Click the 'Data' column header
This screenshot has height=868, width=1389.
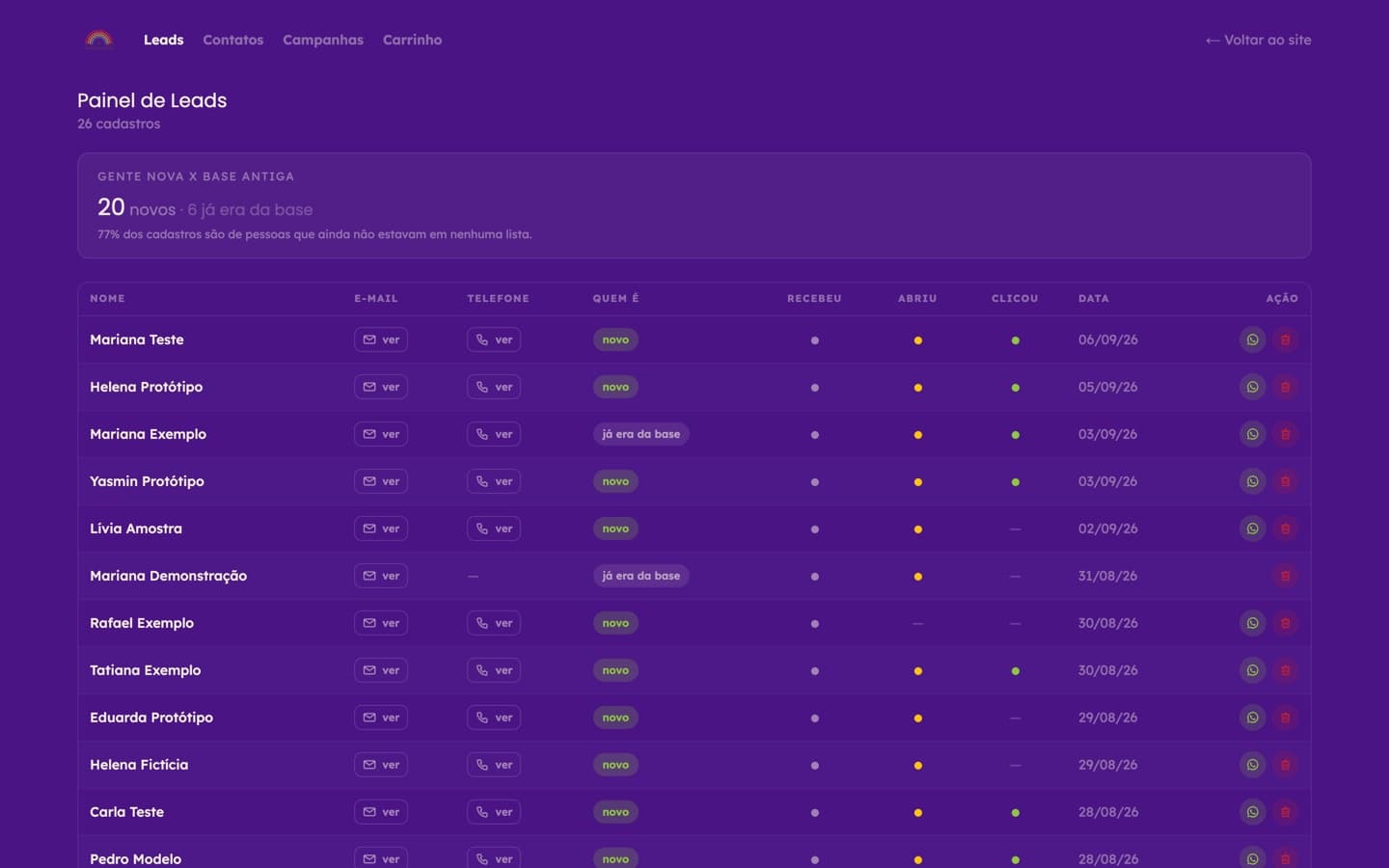(1094, 299)
